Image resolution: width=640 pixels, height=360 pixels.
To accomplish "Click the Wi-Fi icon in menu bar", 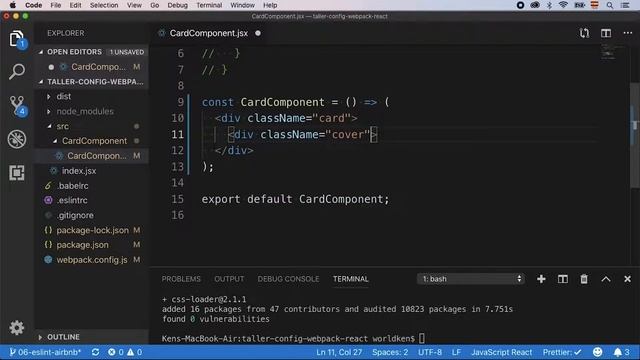I will (563, 5).
